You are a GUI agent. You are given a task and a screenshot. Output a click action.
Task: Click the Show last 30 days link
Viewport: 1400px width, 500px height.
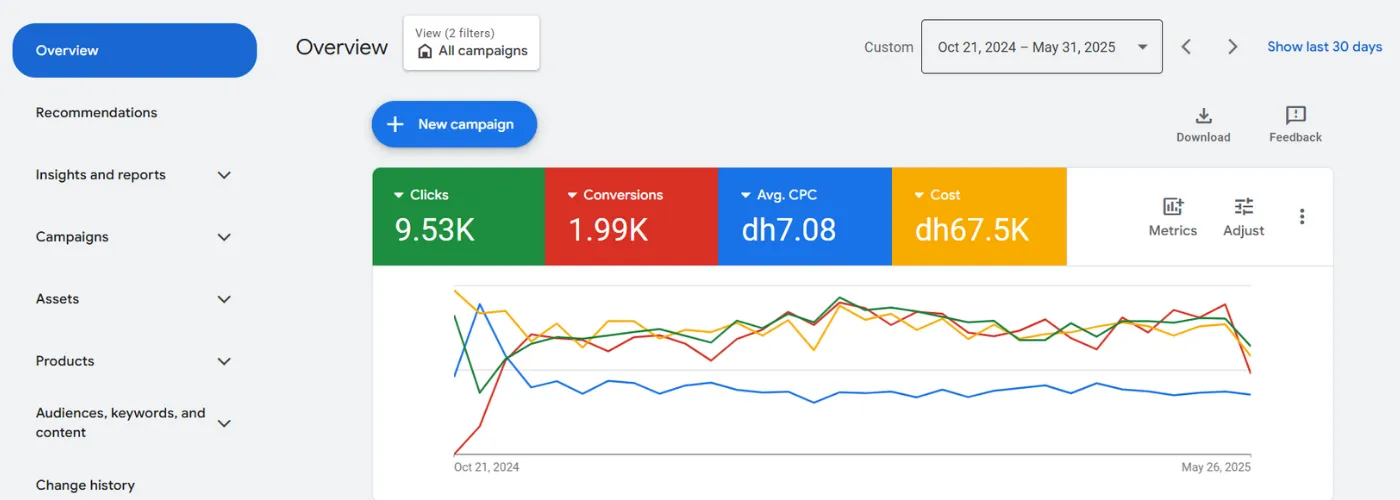pos(1324,47)
